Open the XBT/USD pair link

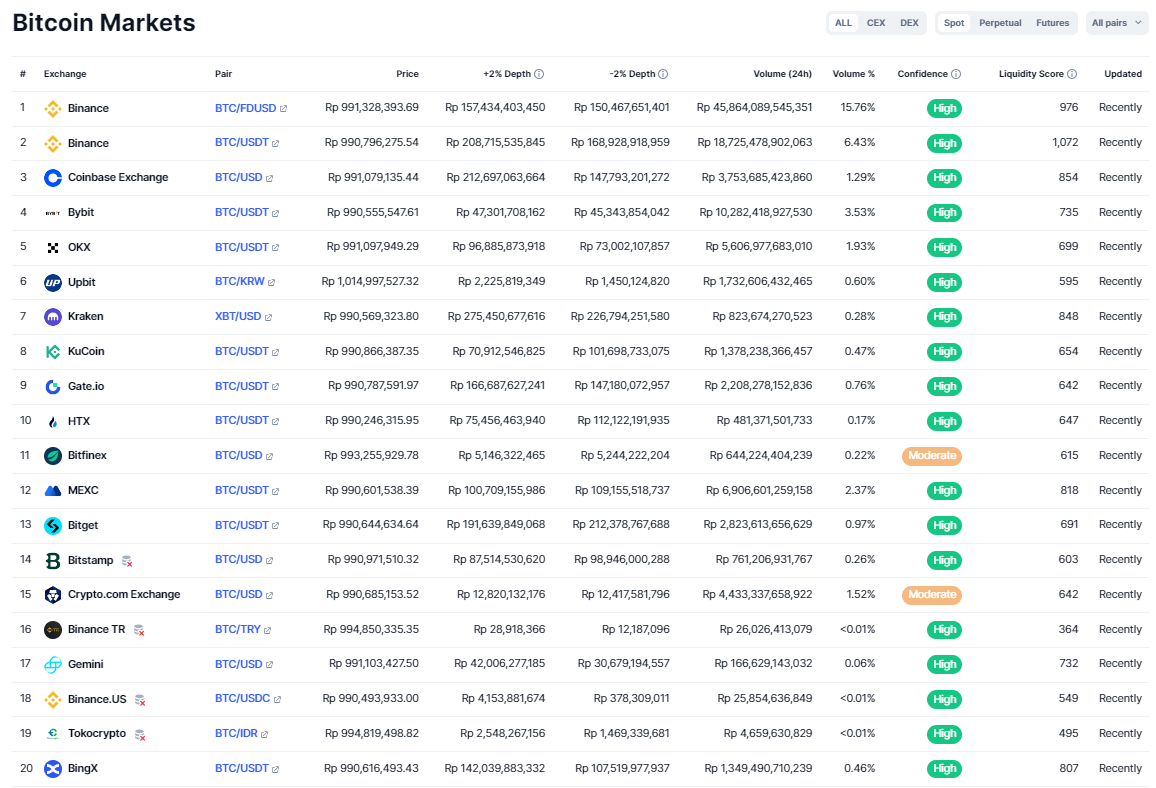click(x=243, y=316)
